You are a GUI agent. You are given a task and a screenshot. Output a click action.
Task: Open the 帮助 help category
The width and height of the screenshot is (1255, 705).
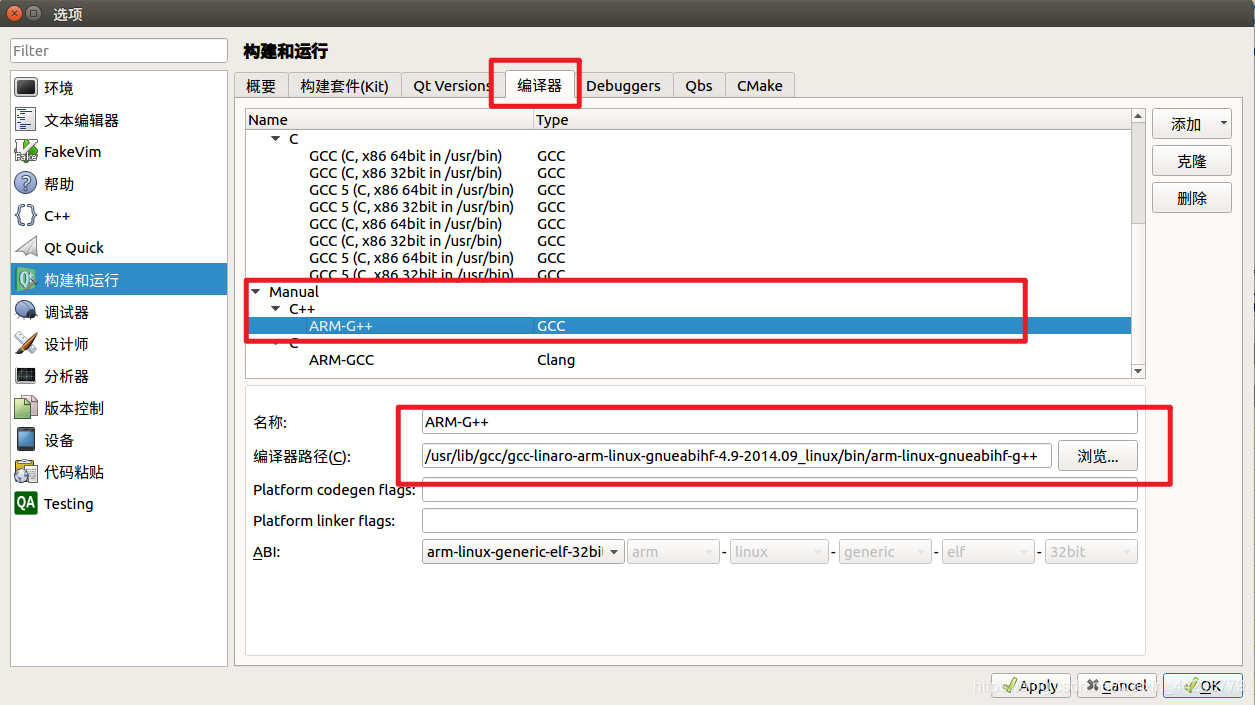[x=119, y=184]
